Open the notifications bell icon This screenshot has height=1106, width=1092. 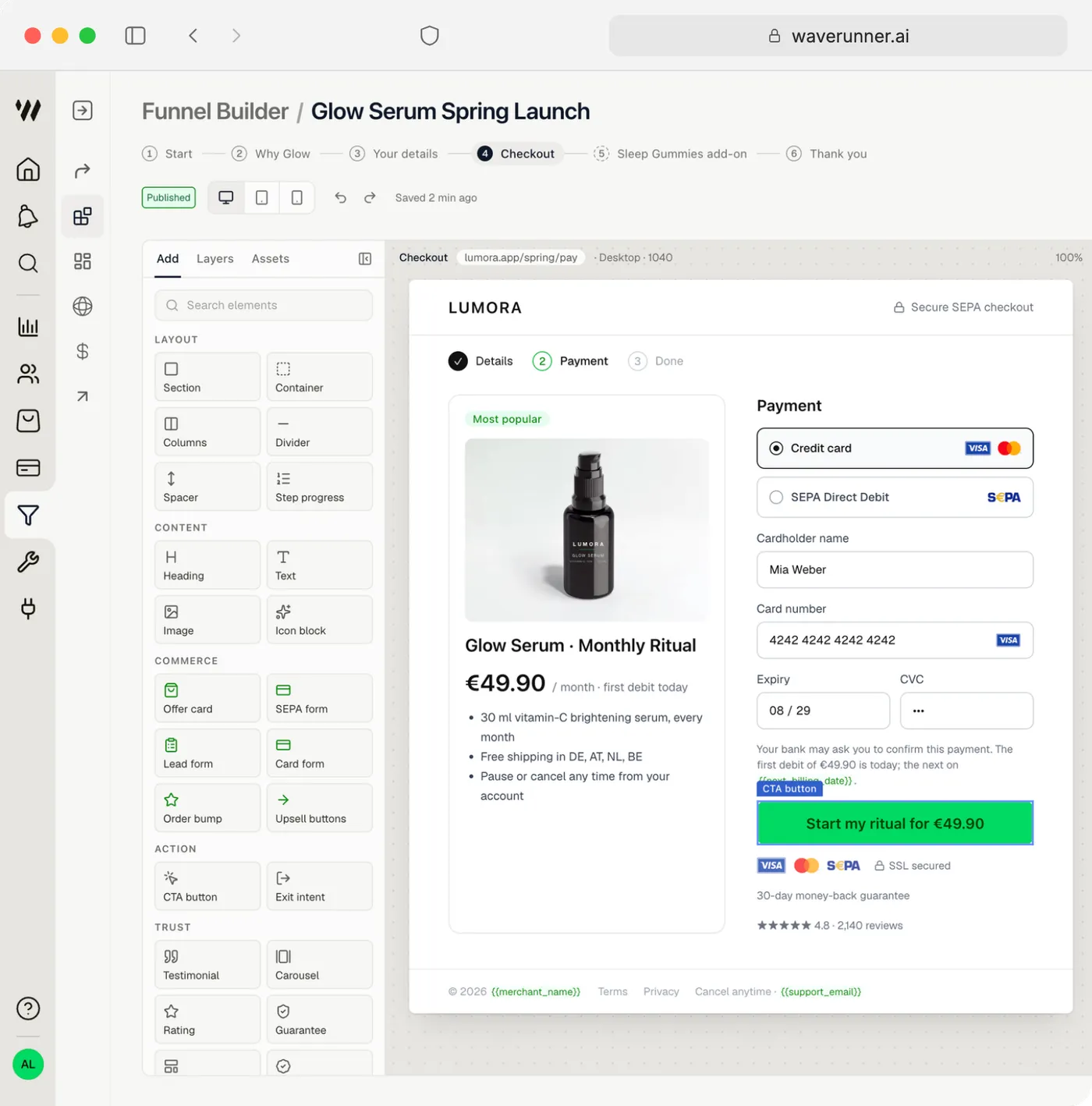(x=28, y=216)
